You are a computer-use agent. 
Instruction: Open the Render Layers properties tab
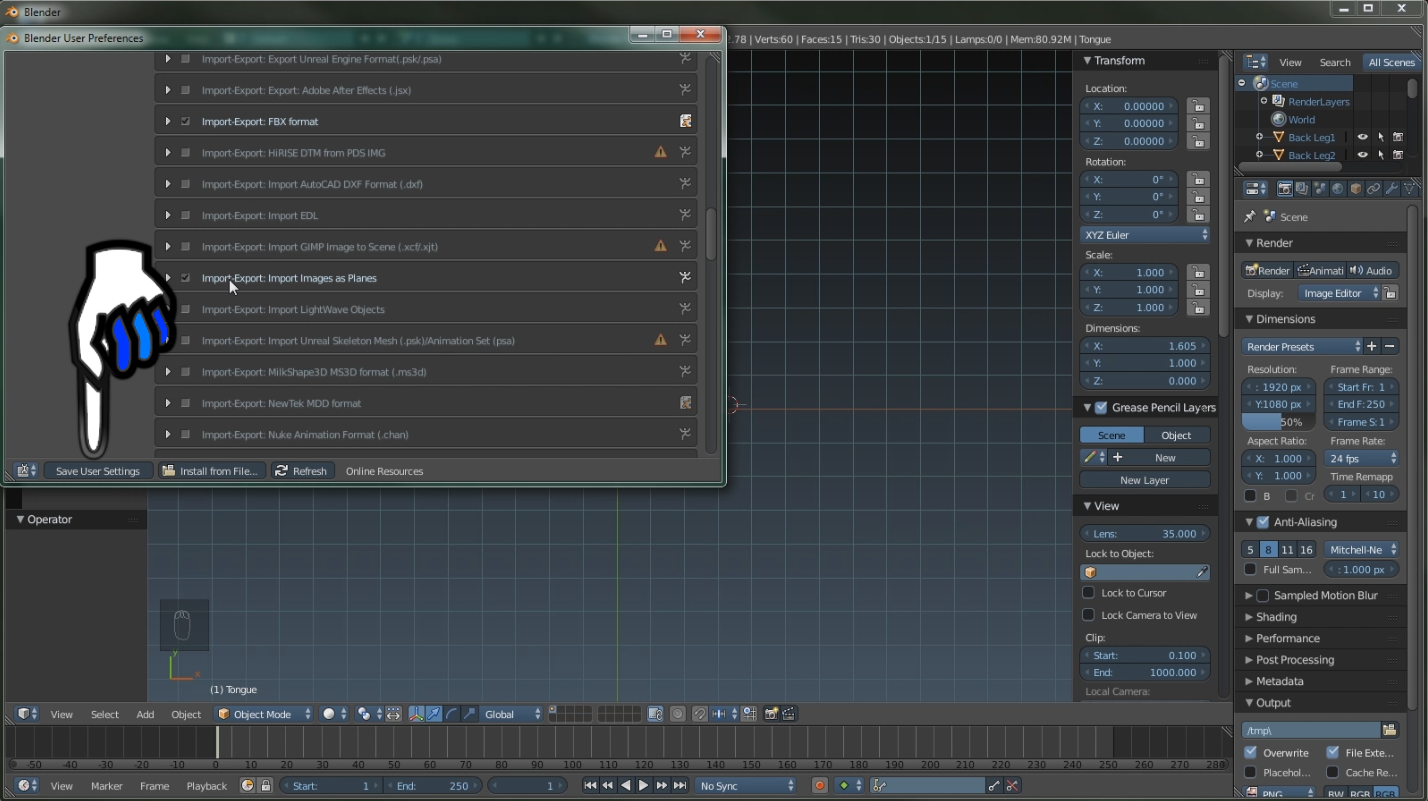click(1302, 189)
